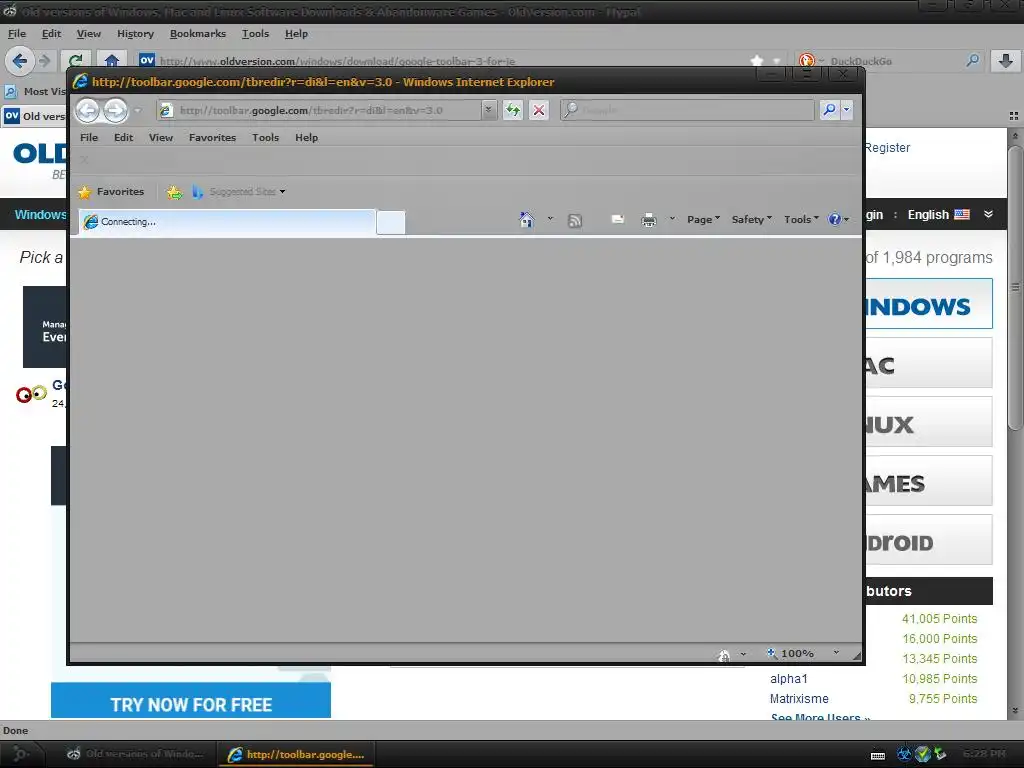Open Suggested Sites on IE favorites bar
The image size is (1024, 768).
point(239,191)
